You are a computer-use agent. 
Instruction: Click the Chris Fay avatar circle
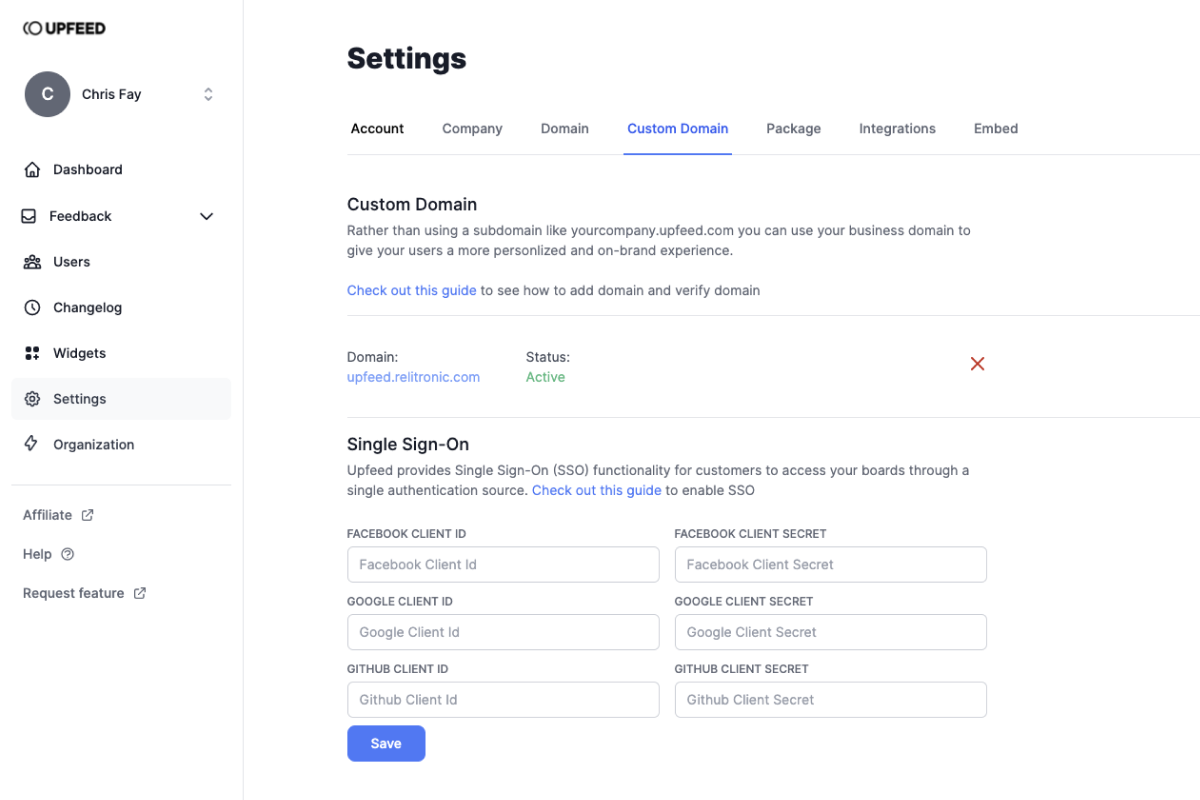point(47,94)
